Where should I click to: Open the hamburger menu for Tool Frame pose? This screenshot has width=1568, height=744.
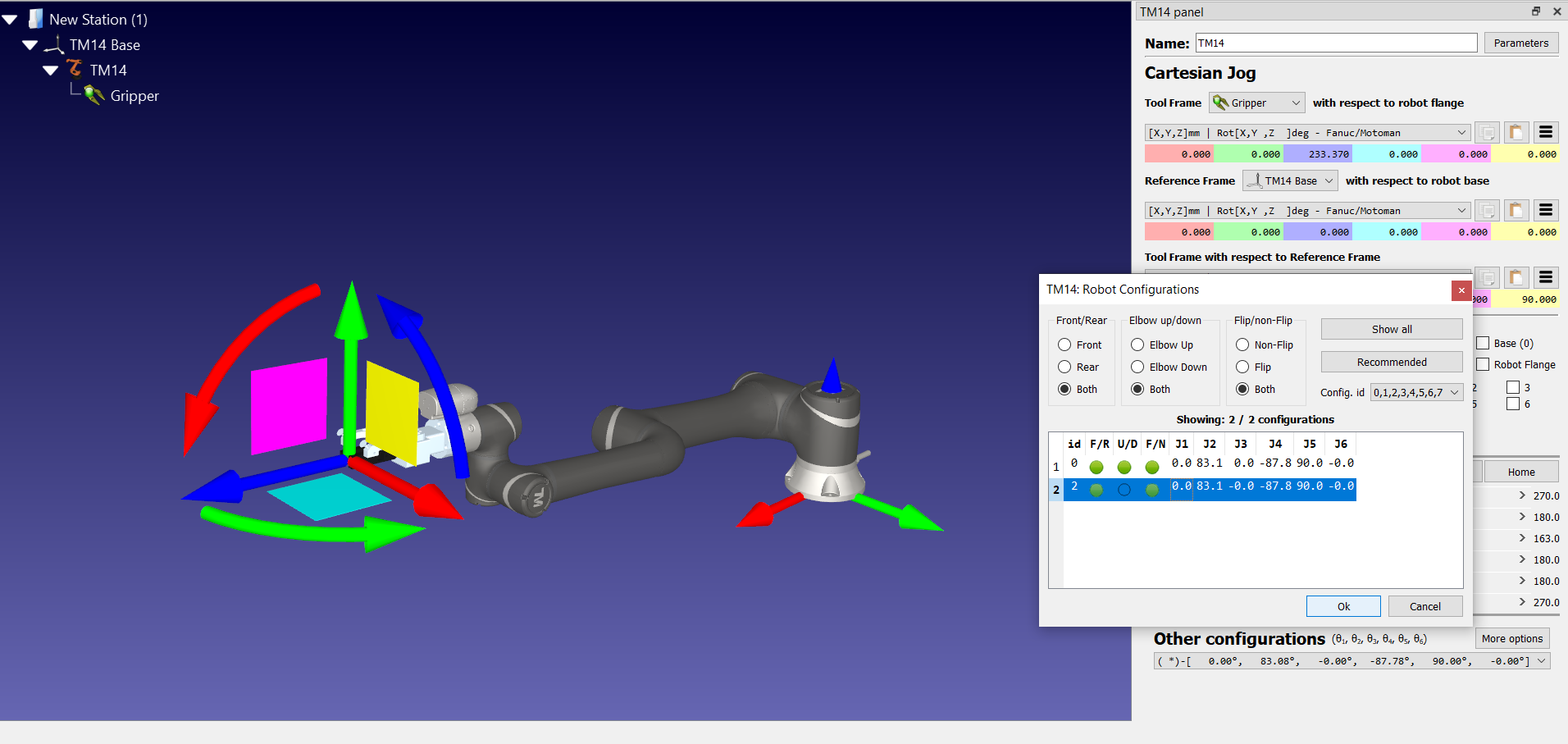(1545, 133)
